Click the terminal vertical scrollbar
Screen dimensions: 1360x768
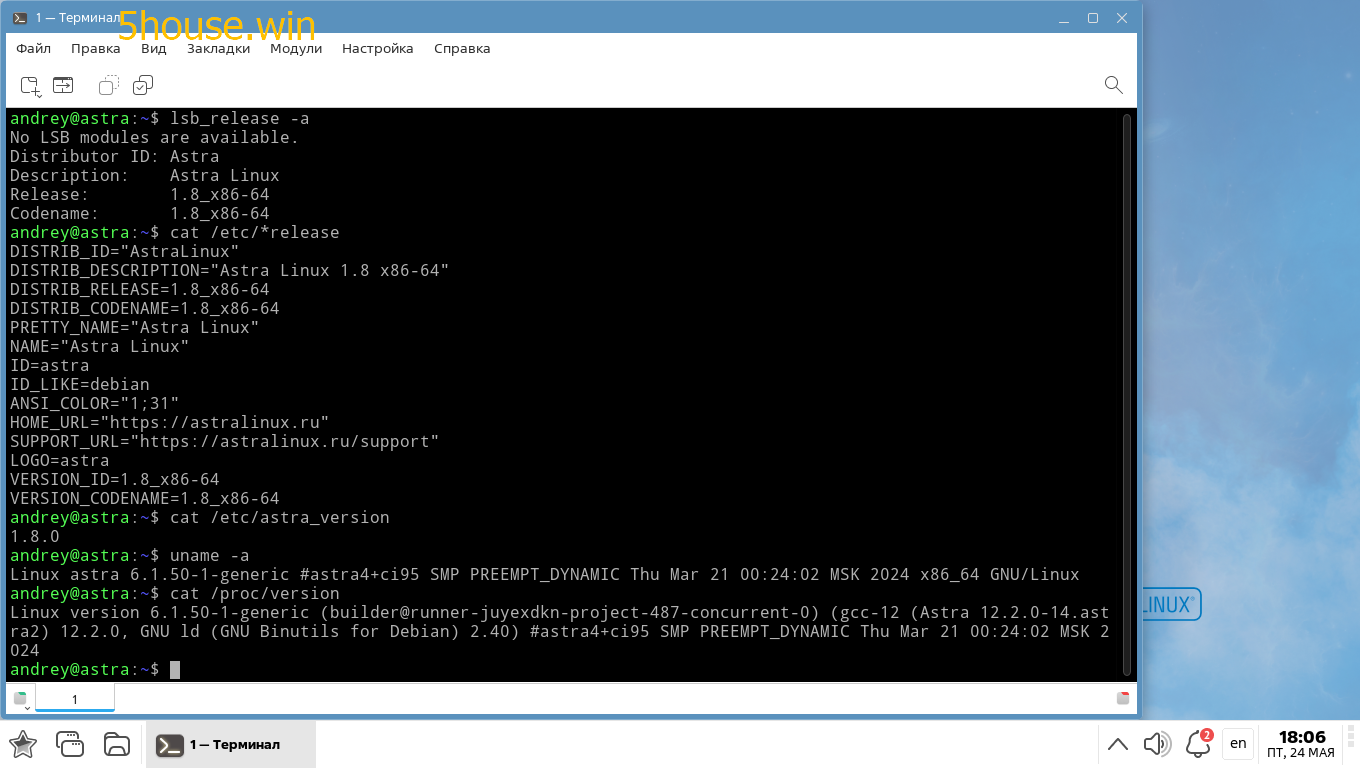(1127, 394)
